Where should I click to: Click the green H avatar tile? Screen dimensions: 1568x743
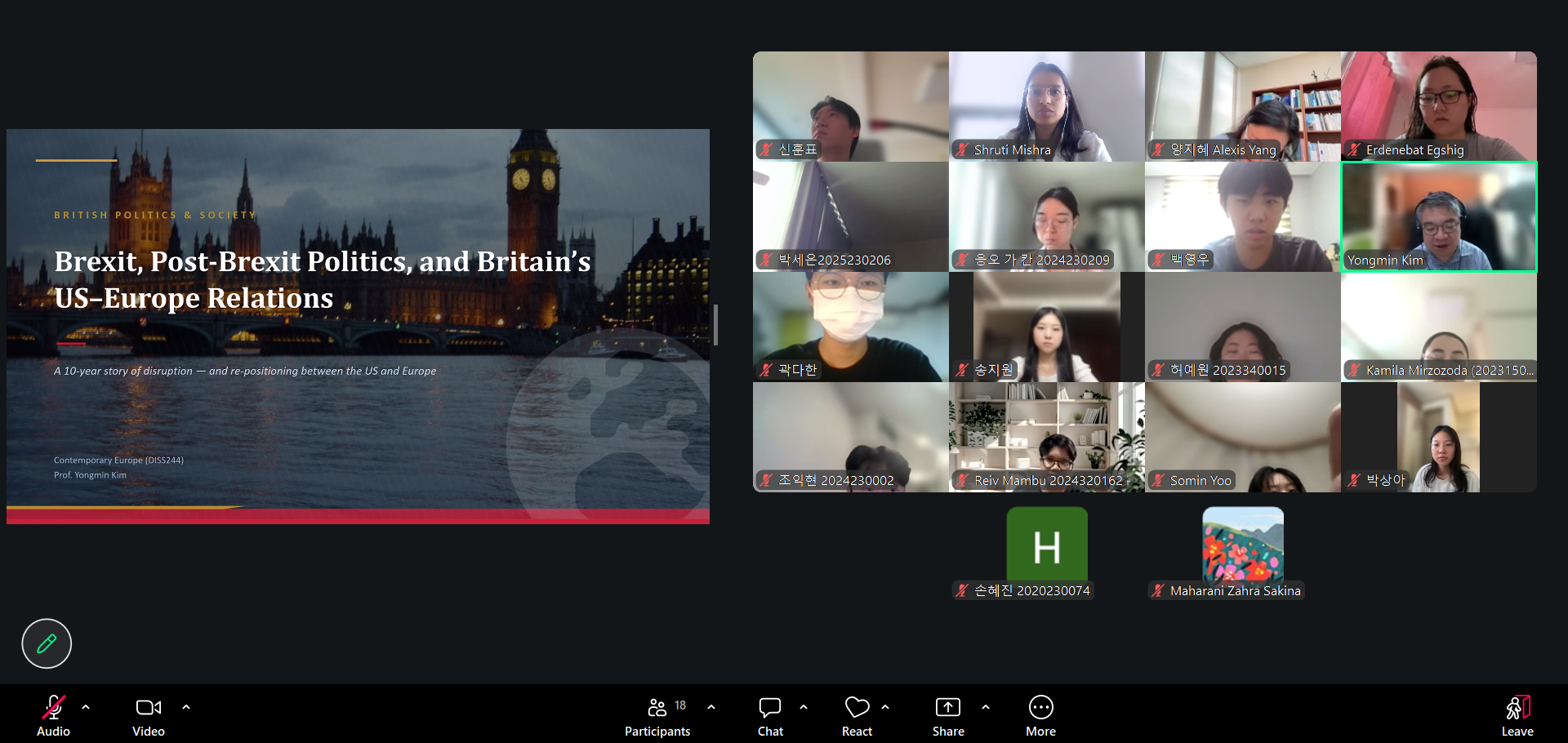point(1047,544)
